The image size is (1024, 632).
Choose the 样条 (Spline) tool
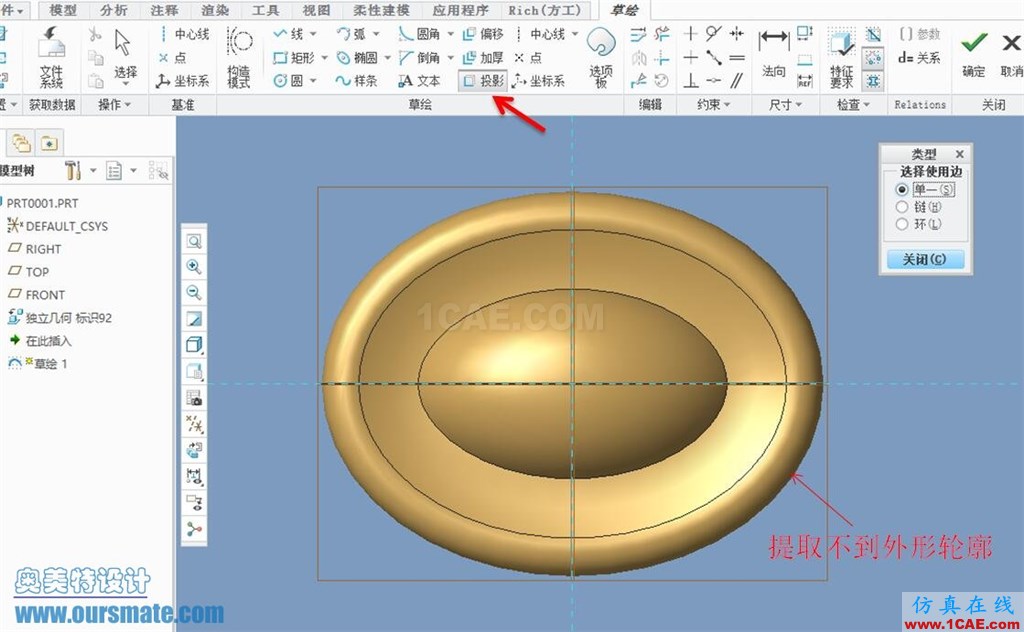(357, 81)
